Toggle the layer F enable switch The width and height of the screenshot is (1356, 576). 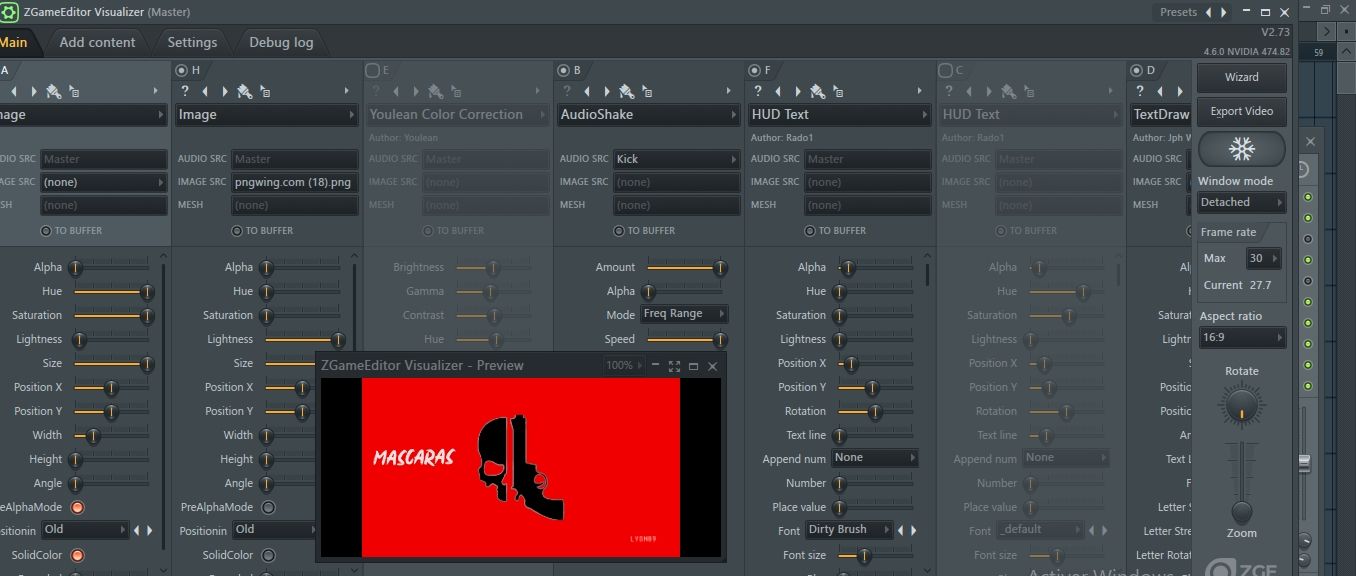click(x=754, y=70)
